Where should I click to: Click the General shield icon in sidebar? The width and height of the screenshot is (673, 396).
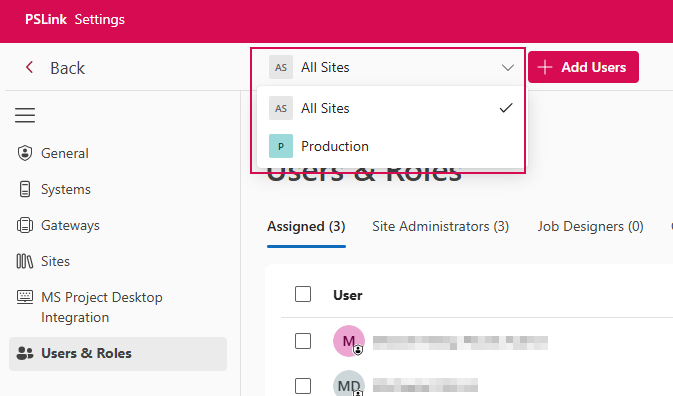[x=25, y=153]
